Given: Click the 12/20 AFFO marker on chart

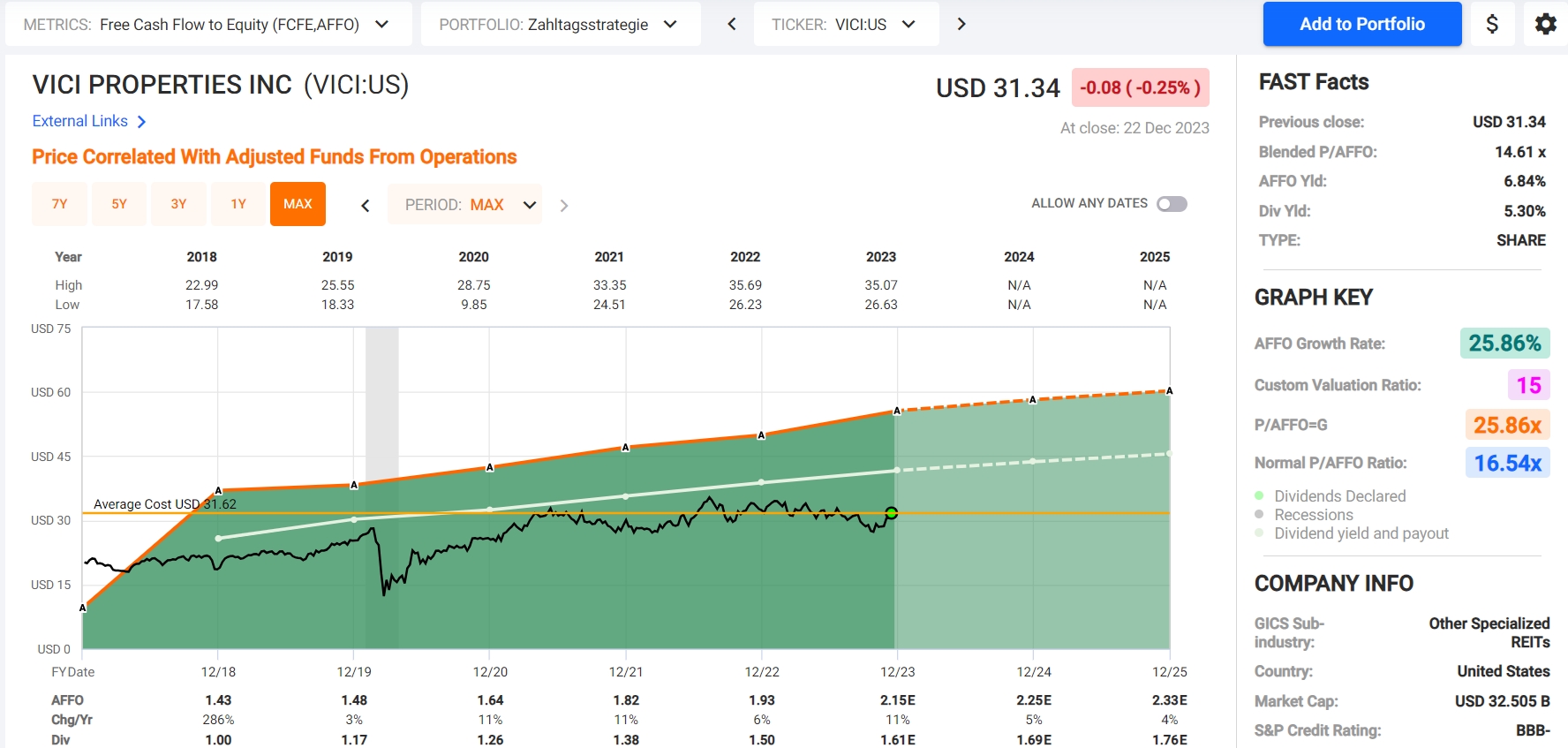Looking at the screenshot, I should 490,467.
